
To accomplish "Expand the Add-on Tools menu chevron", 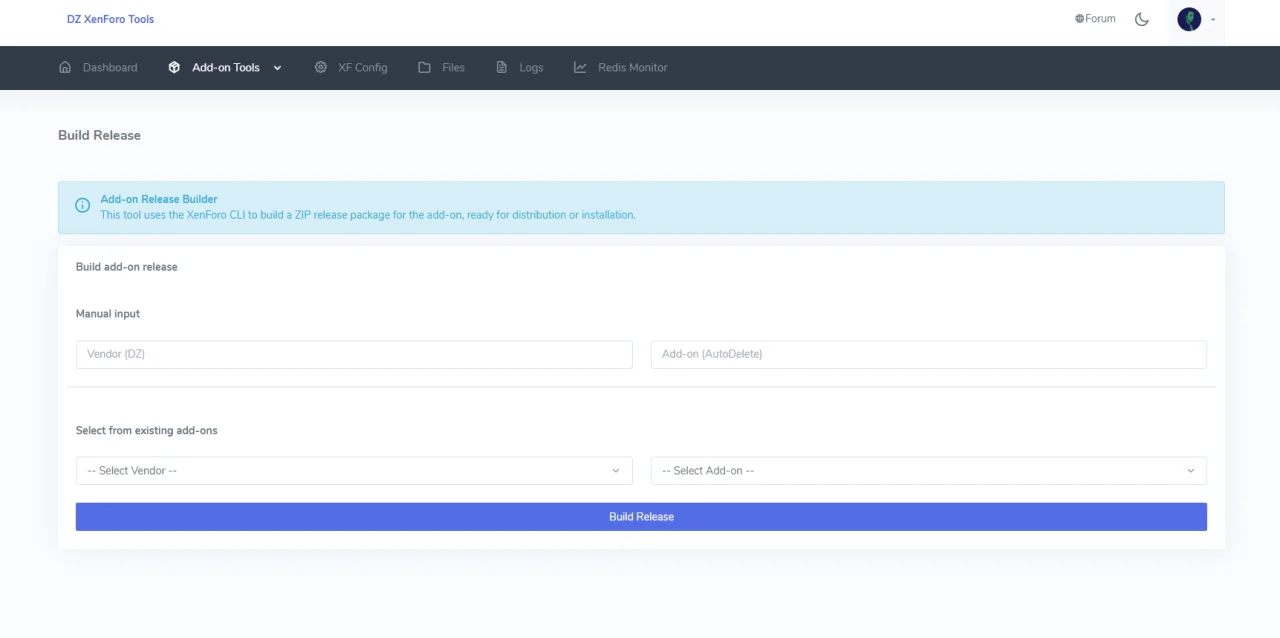I will pyautogui.click(x=278, y=68).
